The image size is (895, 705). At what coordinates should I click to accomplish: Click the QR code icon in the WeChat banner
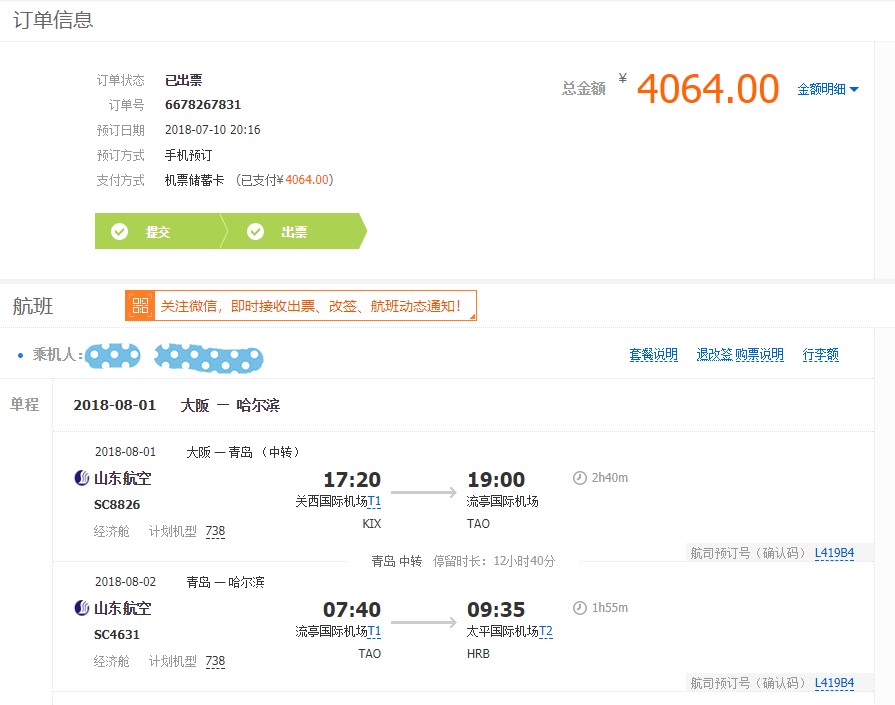pos(140,306)
